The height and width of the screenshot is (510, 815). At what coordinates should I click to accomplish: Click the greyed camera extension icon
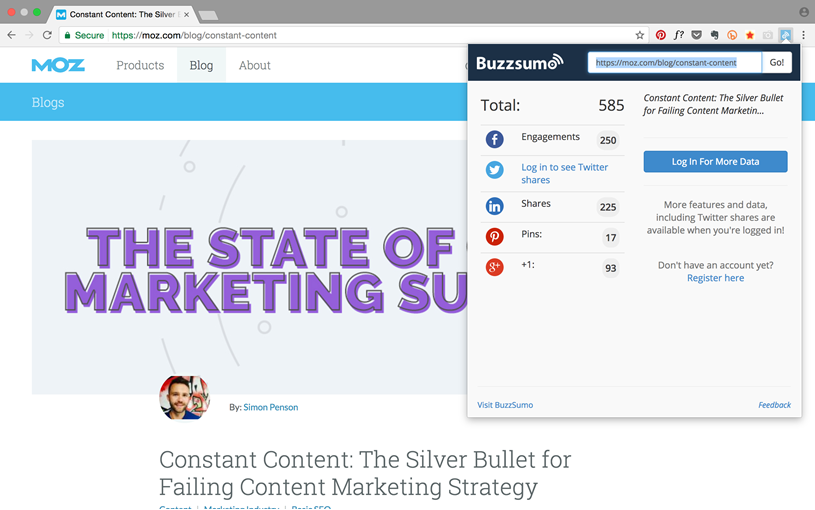coord(768,35)
